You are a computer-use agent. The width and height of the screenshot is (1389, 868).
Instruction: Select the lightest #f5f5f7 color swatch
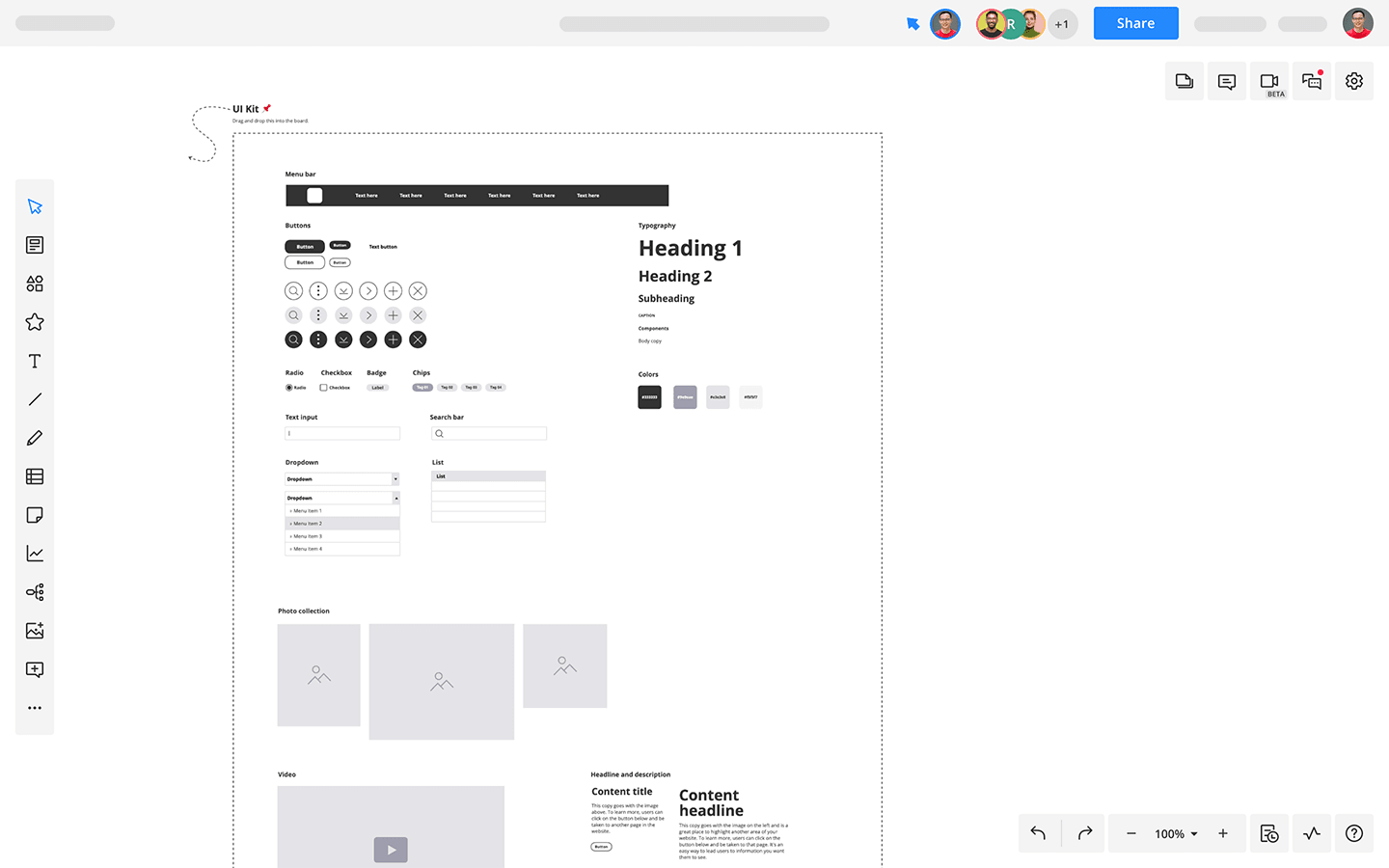750,397
